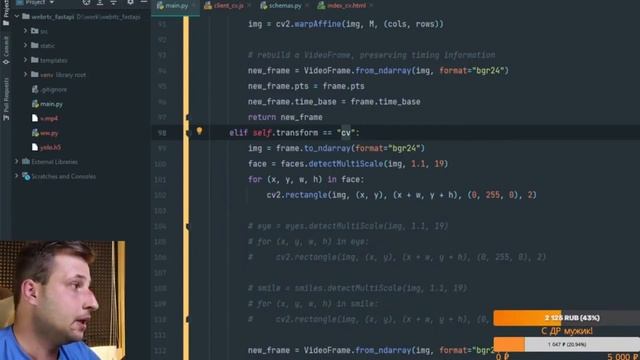Click the to_ndarray call on line 99
The image size is (640, 360).
327,148
